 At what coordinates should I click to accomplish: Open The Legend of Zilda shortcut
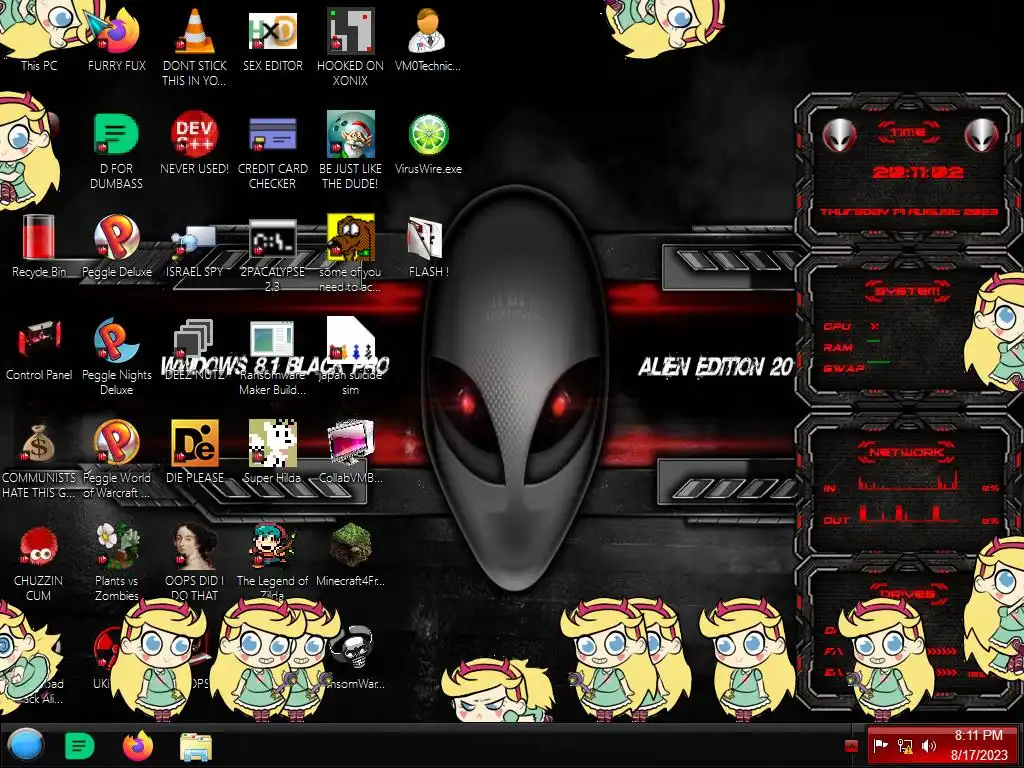[273, 562]
